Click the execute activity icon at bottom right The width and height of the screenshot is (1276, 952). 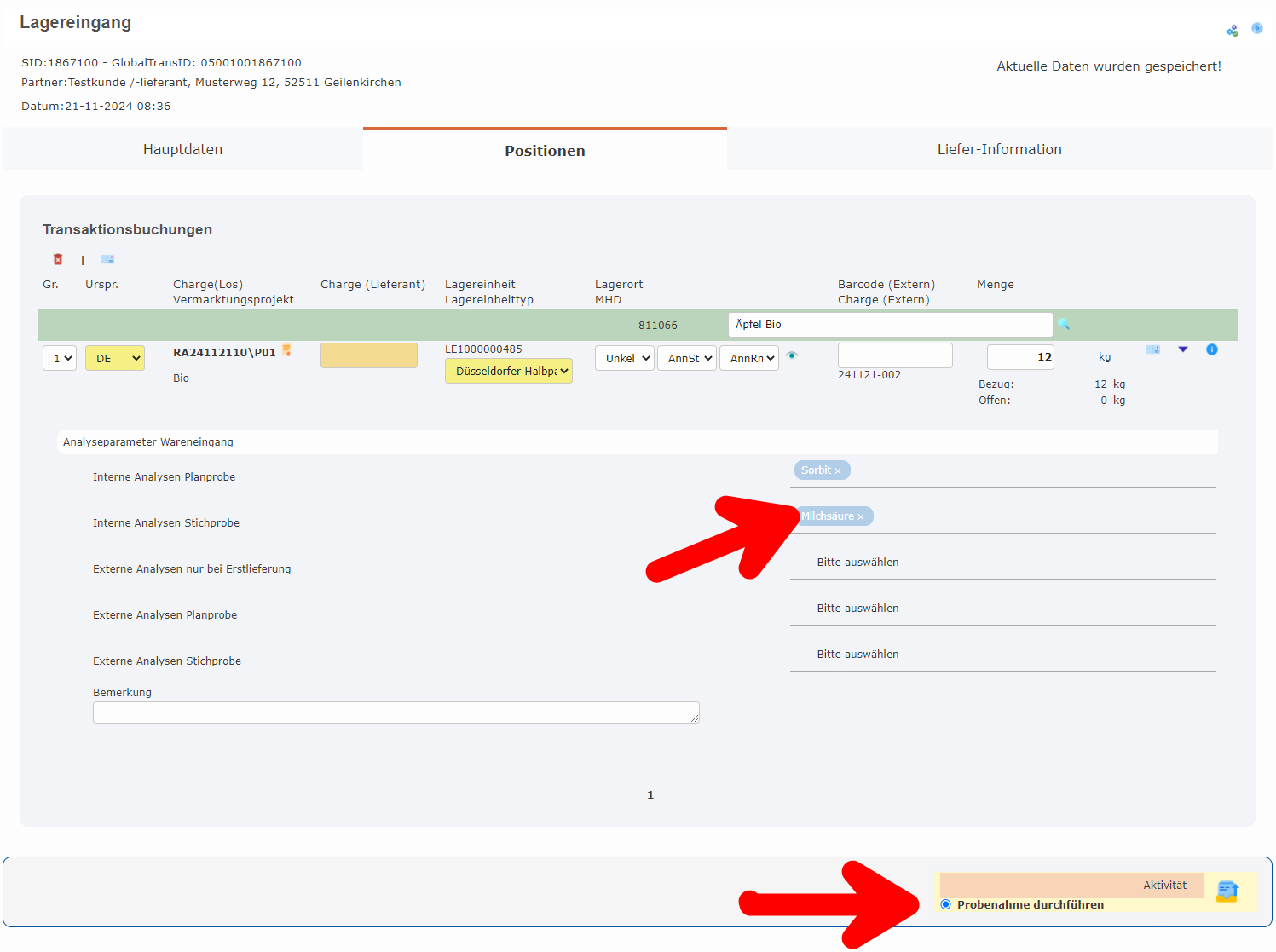point(1227,891)
